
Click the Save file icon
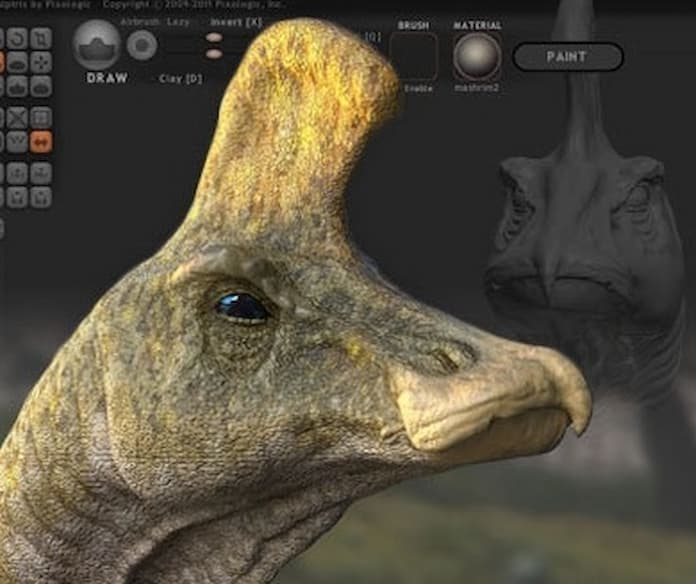pos(18,197)
